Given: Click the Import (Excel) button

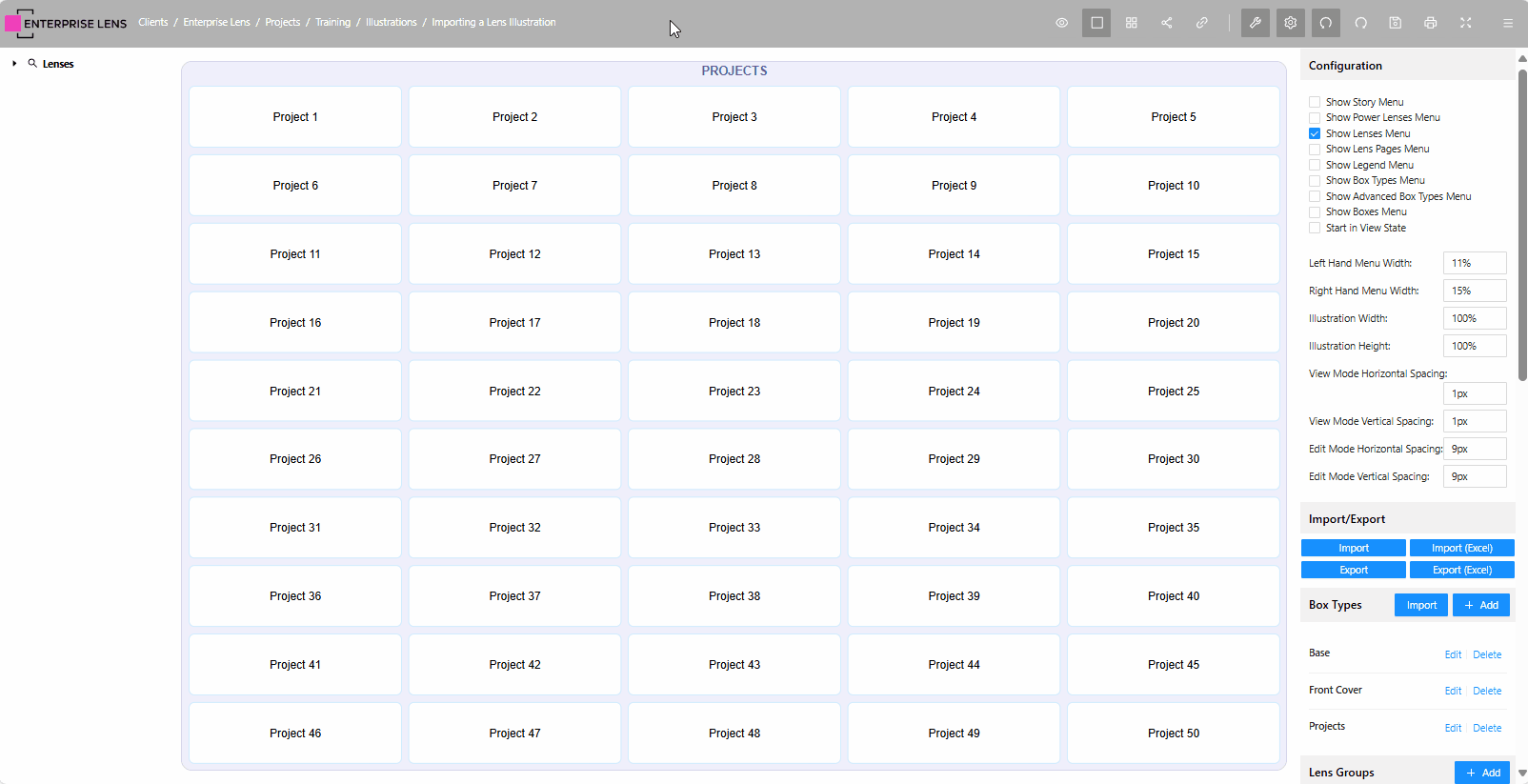Looking at the screenshot, I should (1461, 548).
